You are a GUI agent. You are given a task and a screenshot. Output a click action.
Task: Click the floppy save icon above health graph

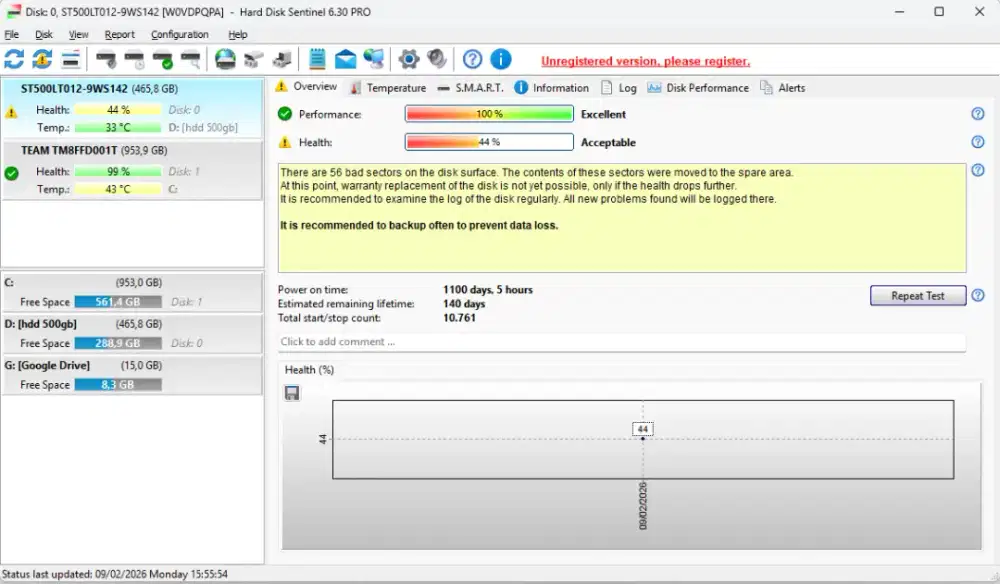(292, 393)
